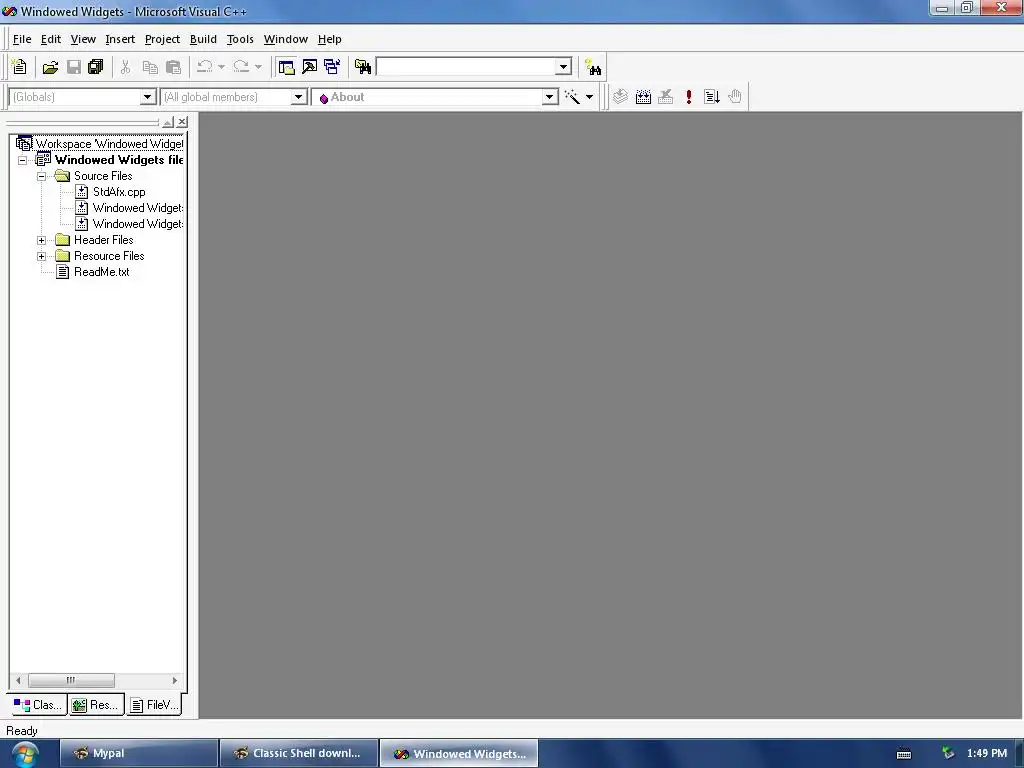Switch to the ResourceView tab
Viewport: 1024px width, 768px height.
[96, 705]
